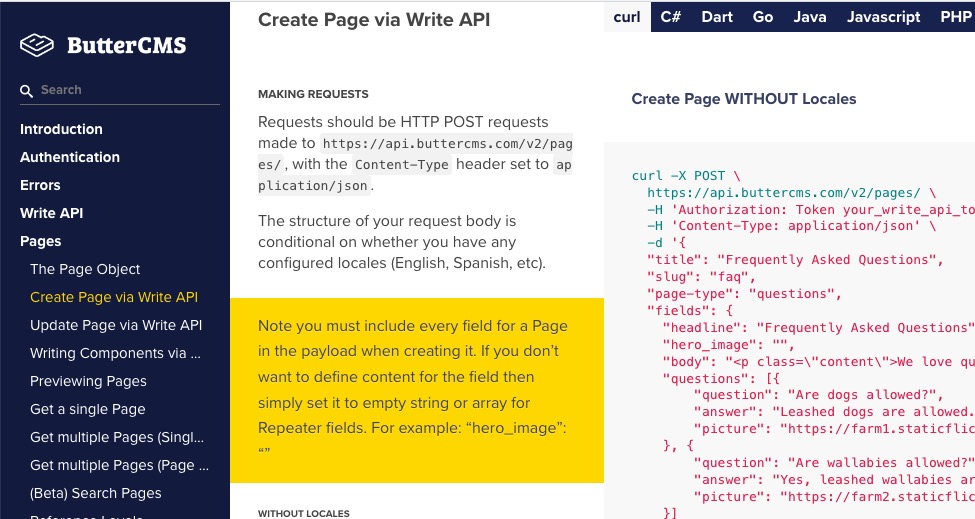Switch to the Javascript code tab
Image resolution: width=975 pixels, height=519 pixels.
(884, 17)
